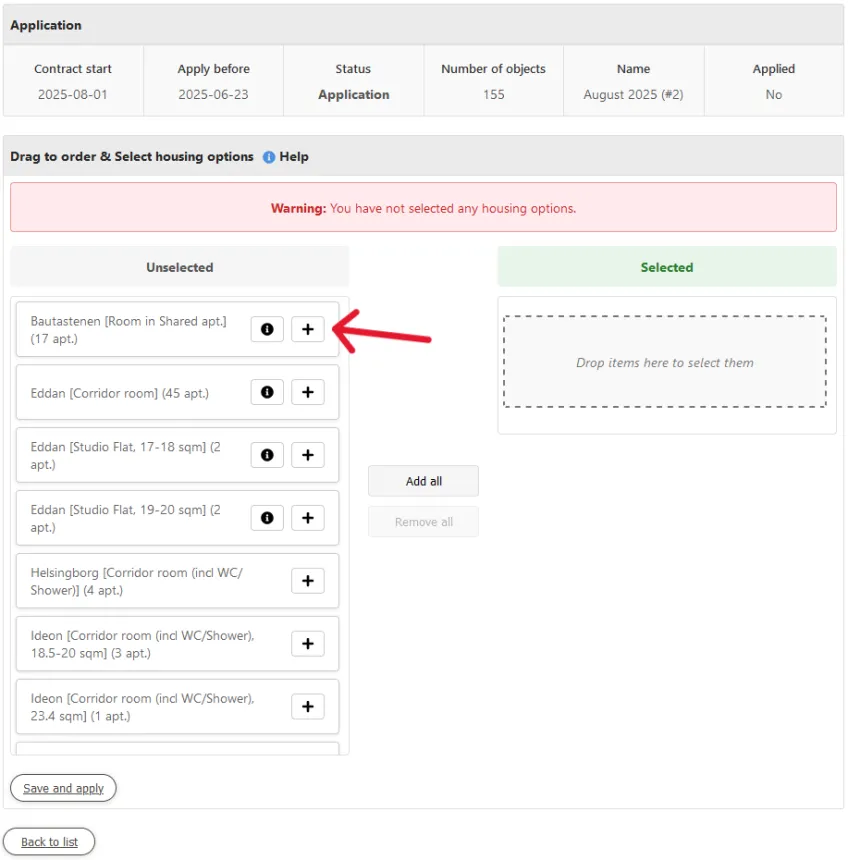Select Eddan [Studio Flat, 19-20 sqm] text
Viewport: 848px width, 860px height.
pos(126,518)
